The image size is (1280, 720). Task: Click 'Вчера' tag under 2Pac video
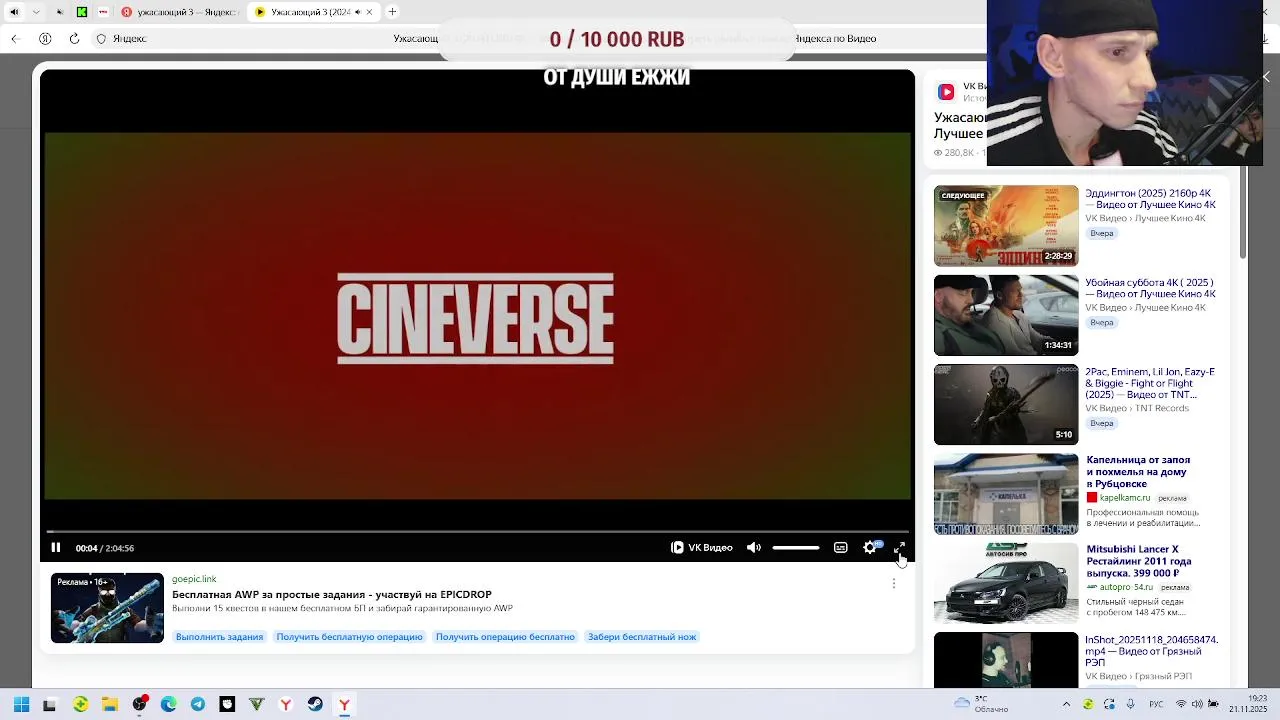1102,423
